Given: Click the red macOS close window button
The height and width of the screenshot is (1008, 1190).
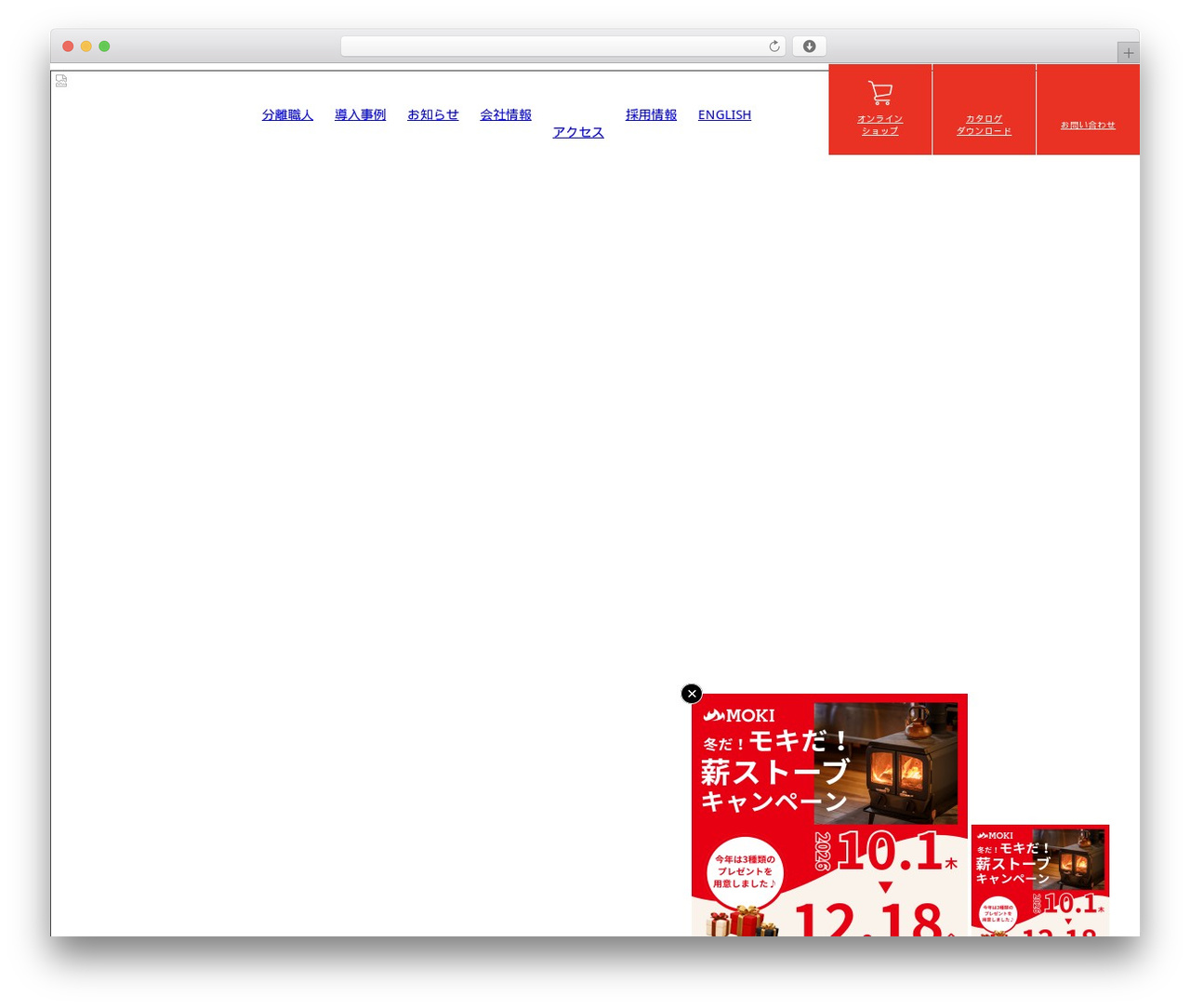Looking at the screenshot, I should pos(68,46).
